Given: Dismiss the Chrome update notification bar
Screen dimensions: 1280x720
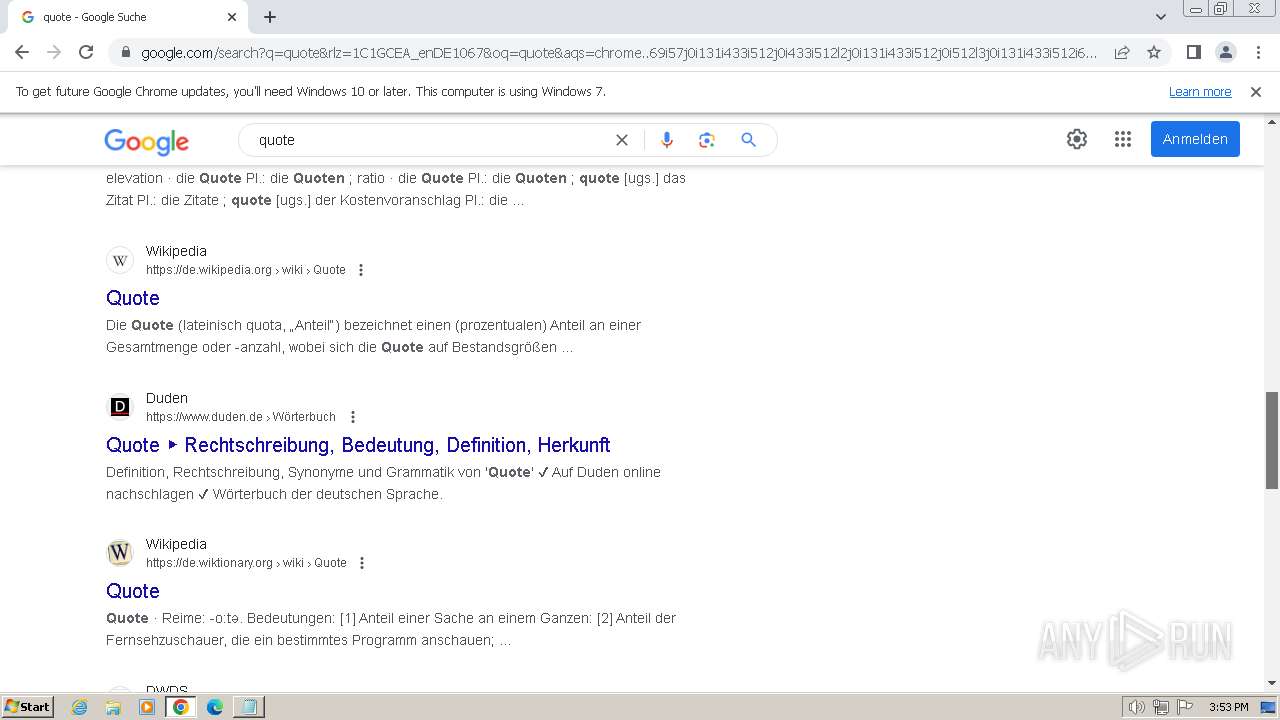Looking at the screenshot, I should coord(1256,91).
